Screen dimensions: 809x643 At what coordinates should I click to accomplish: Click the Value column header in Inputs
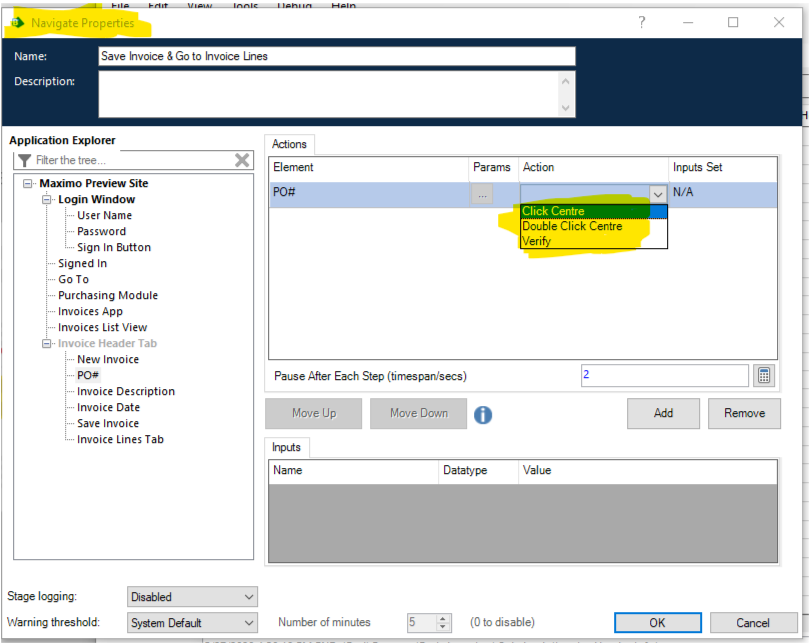[648, 471]
